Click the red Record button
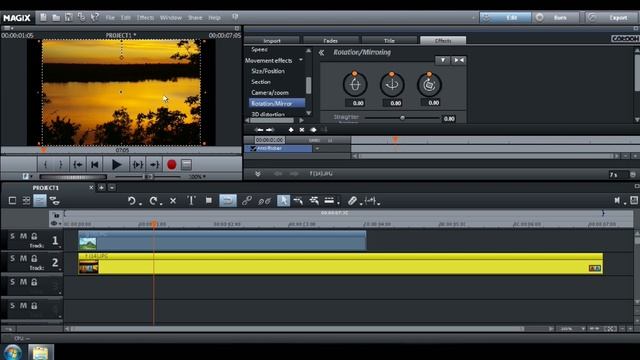Viewport: 640px width, 360px height. 171,164
